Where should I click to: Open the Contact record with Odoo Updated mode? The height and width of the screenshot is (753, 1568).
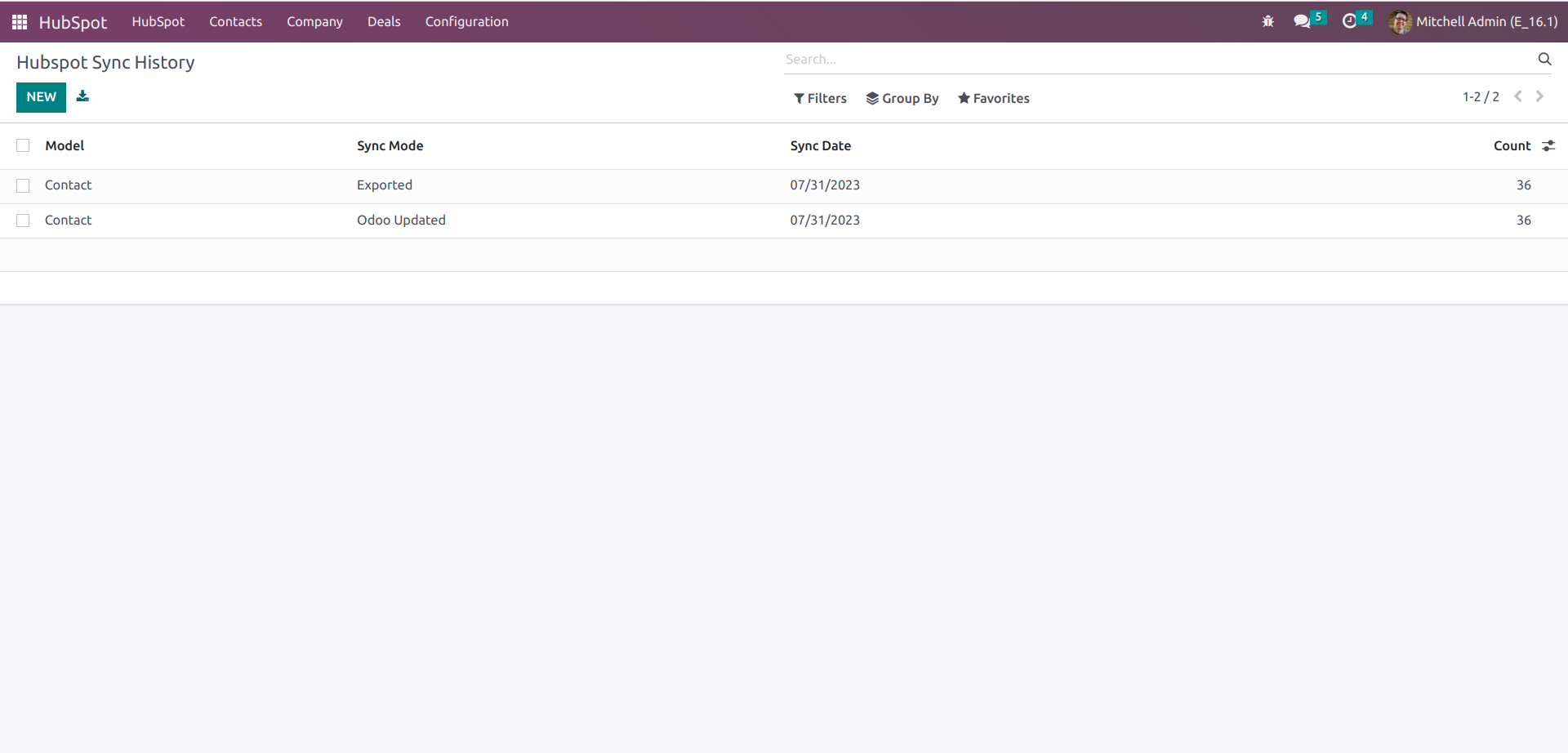tap(69, 221)
